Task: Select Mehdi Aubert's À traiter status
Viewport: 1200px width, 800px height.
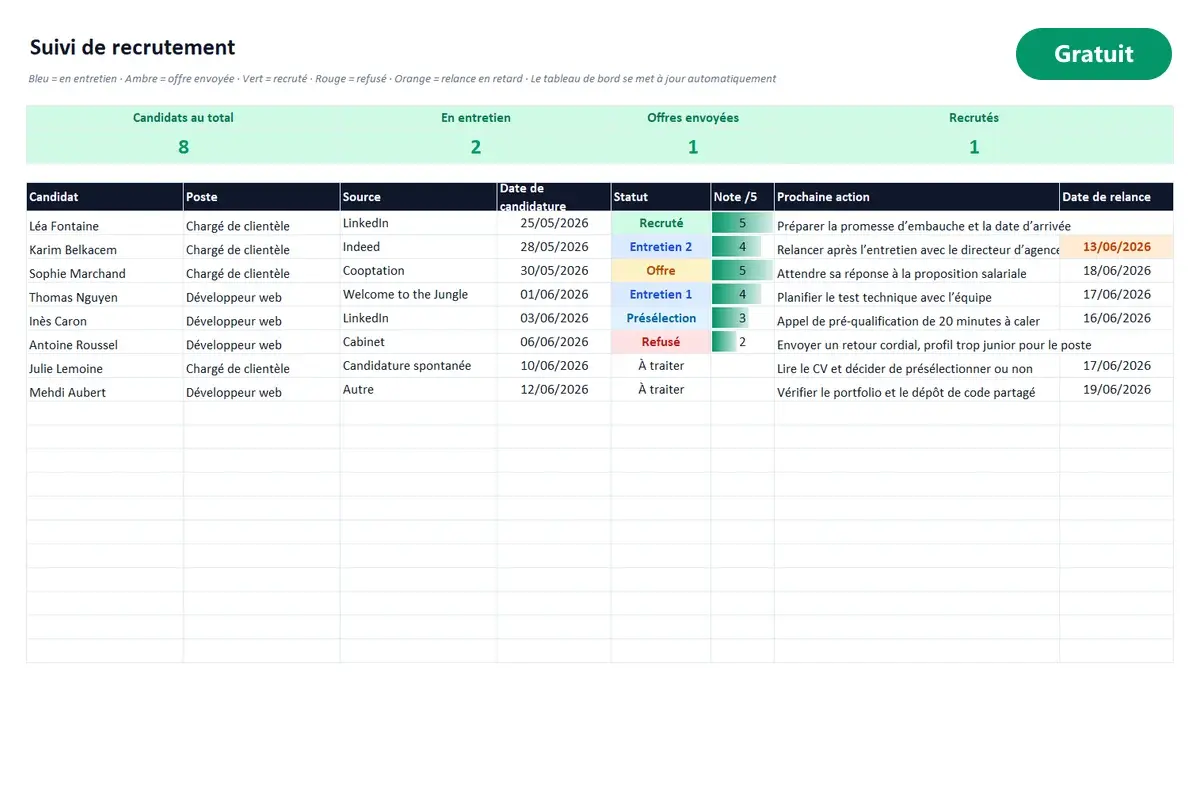Action: (x=661, y=390)
